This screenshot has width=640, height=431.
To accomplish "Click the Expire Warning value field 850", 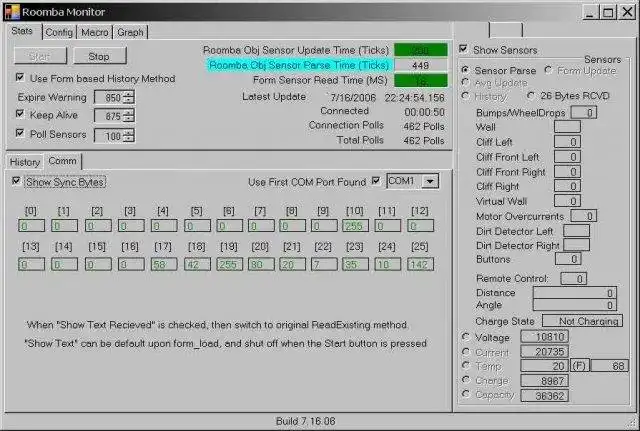I will [x=109, y=97].
